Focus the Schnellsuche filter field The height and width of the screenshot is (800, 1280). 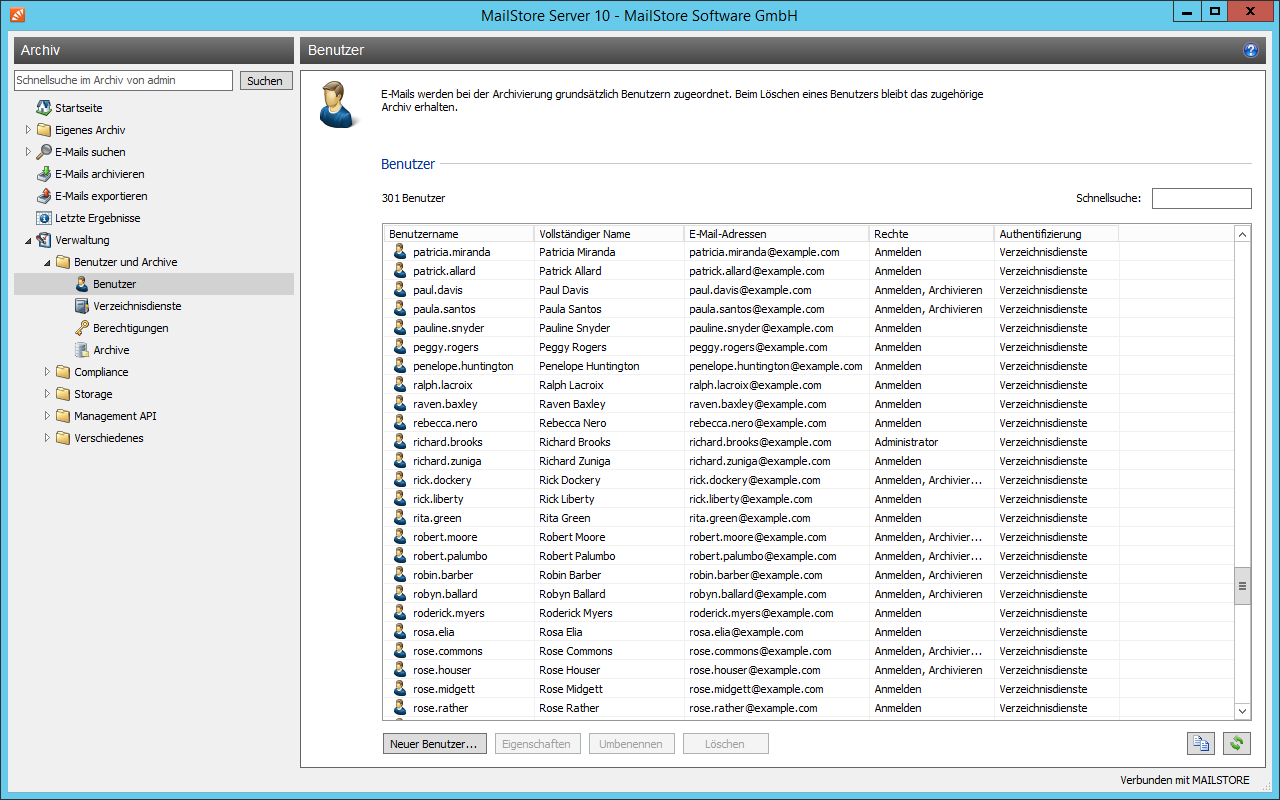[x=1201, y=198]
